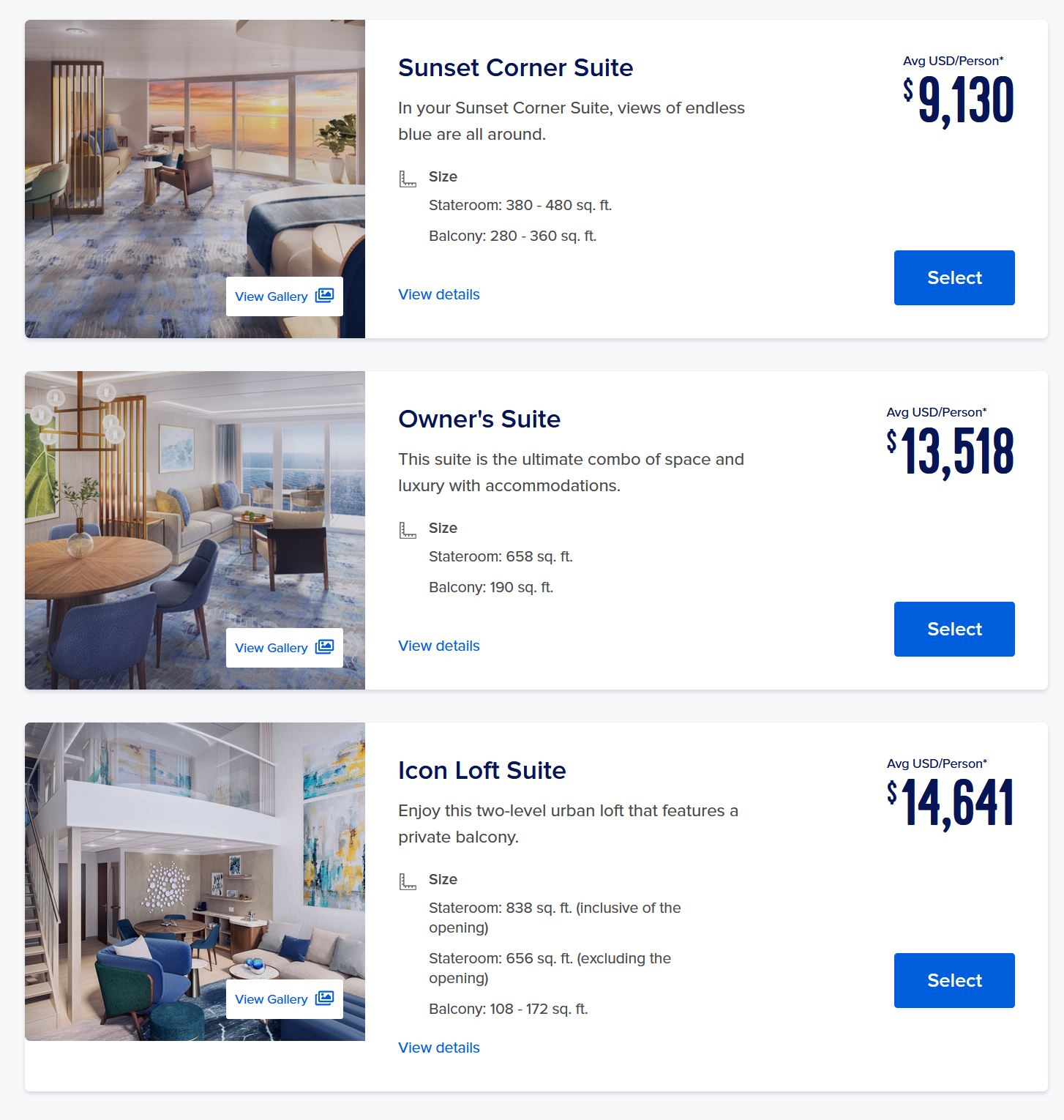
Task: View details for Icon Loft Suite
Action: (439, 1048)
